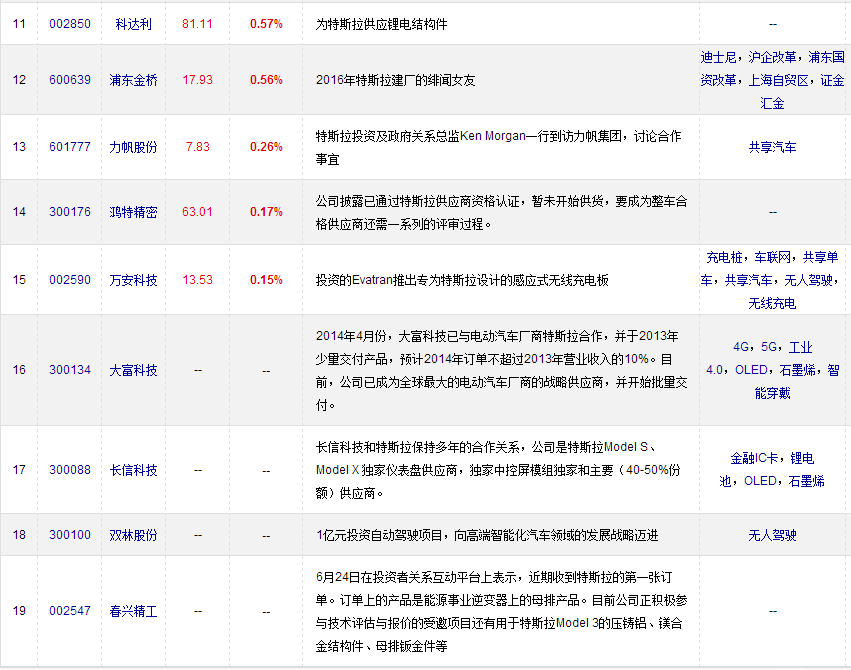Screen dimensions: 851x670
Task: Click stock code 300100
Action: [x=69, y=535]
